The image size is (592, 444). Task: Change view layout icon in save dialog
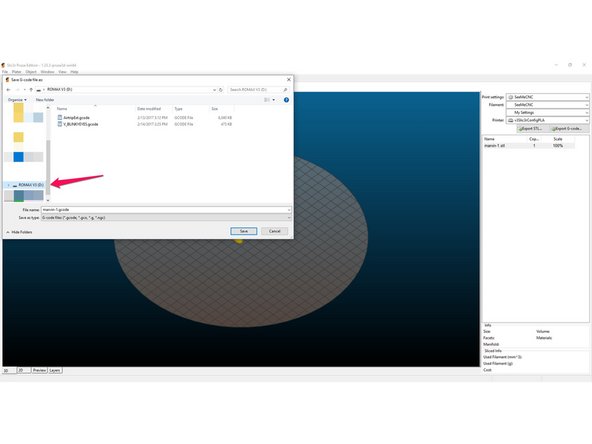267,100
